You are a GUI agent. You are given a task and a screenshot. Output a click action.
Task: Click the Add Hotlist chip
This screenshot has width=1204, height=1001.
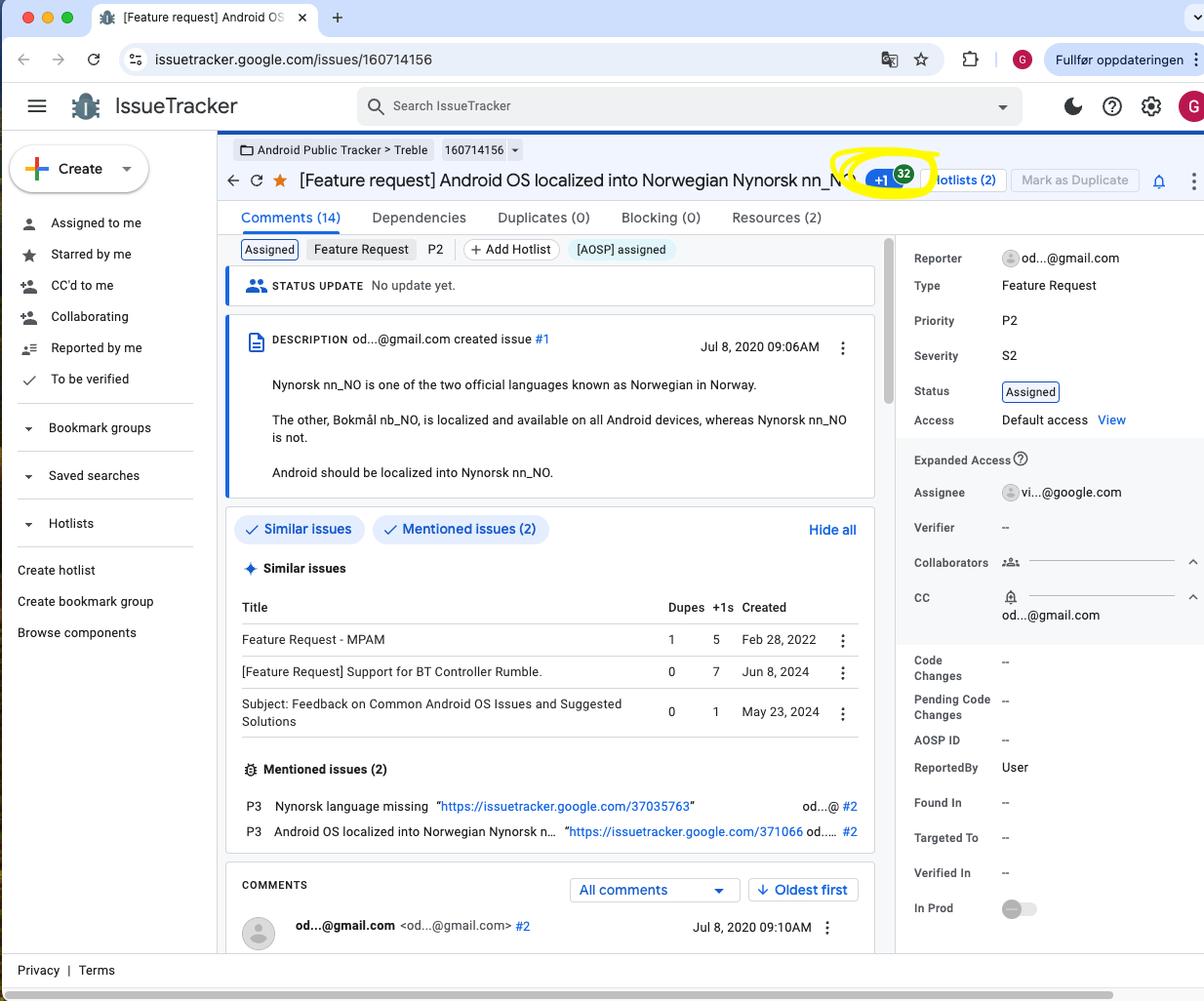pos(511,250)
